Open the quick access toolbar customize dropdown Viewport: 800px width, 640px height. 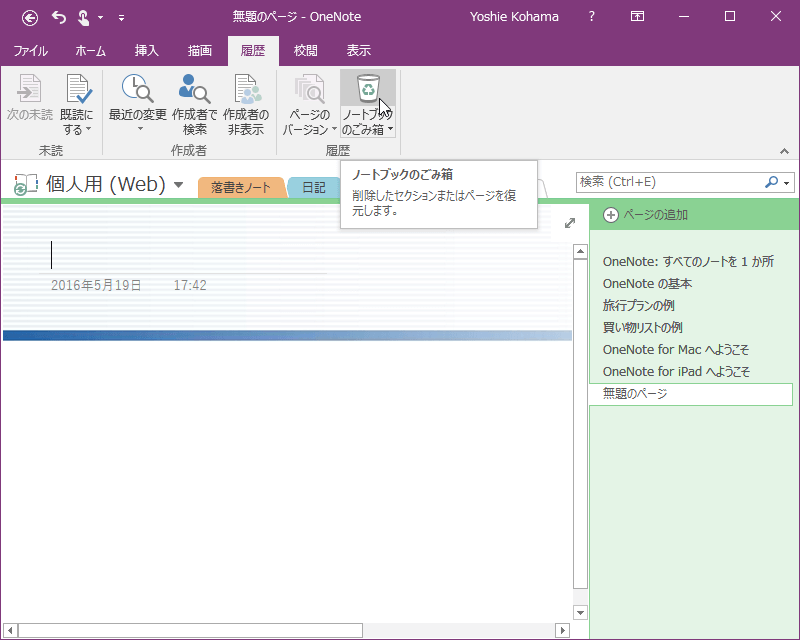pyautogui.click(x=121, y=17)
